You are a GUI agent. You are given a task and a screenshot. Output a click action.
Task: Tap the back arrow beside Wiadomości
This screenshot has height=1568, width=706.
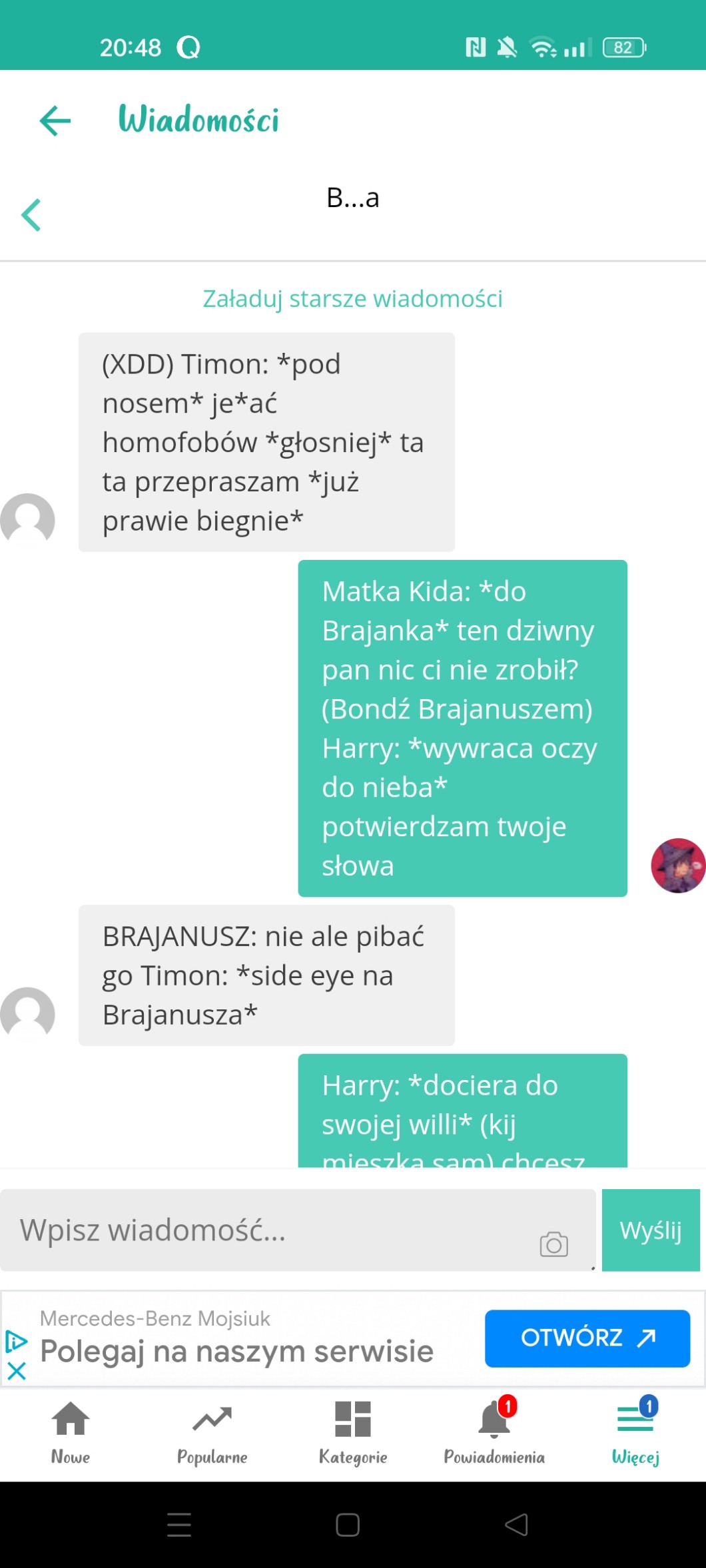(55, 121)
